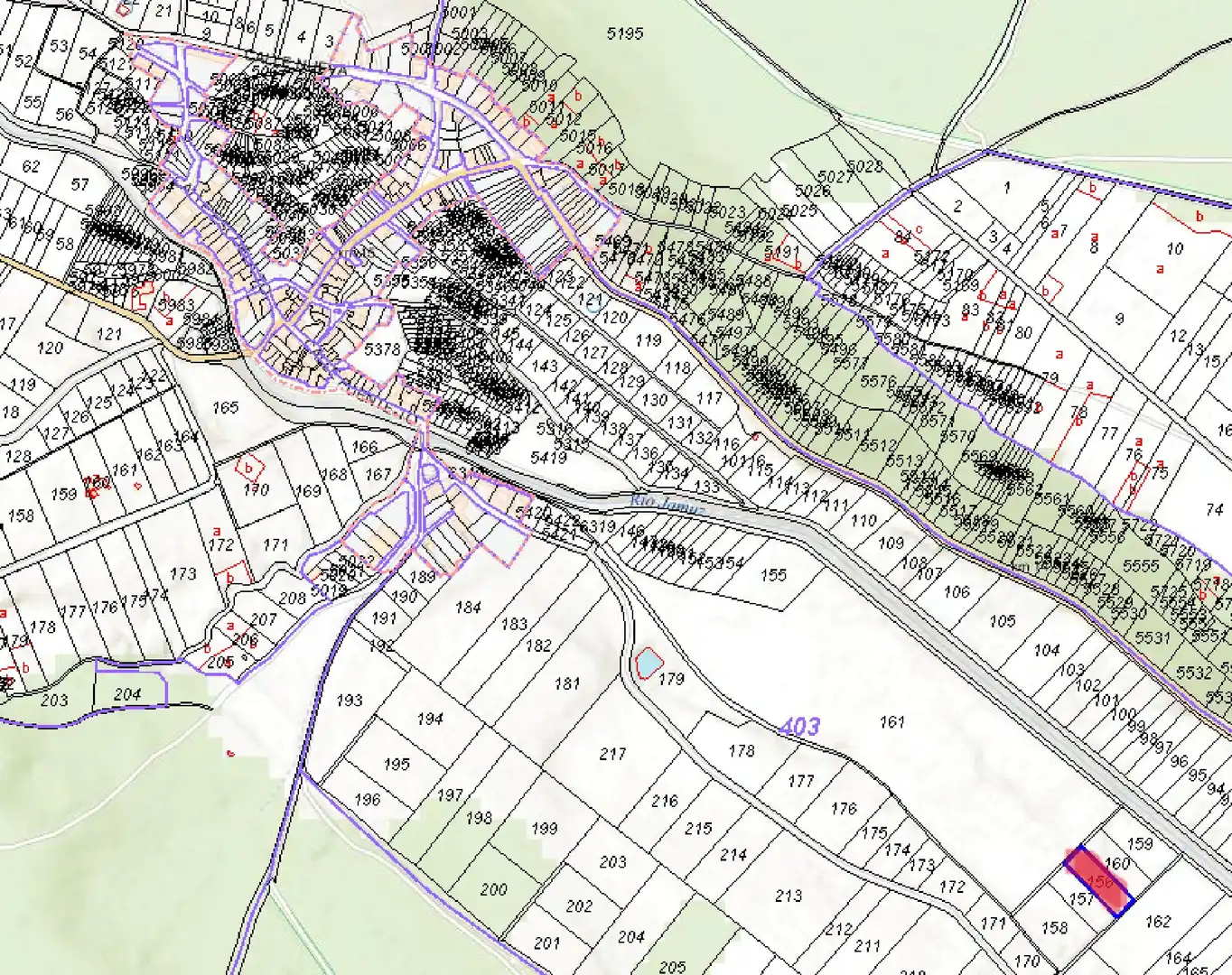Select parcel 198
The image size is (1232, 975).
tap(479, 817)
